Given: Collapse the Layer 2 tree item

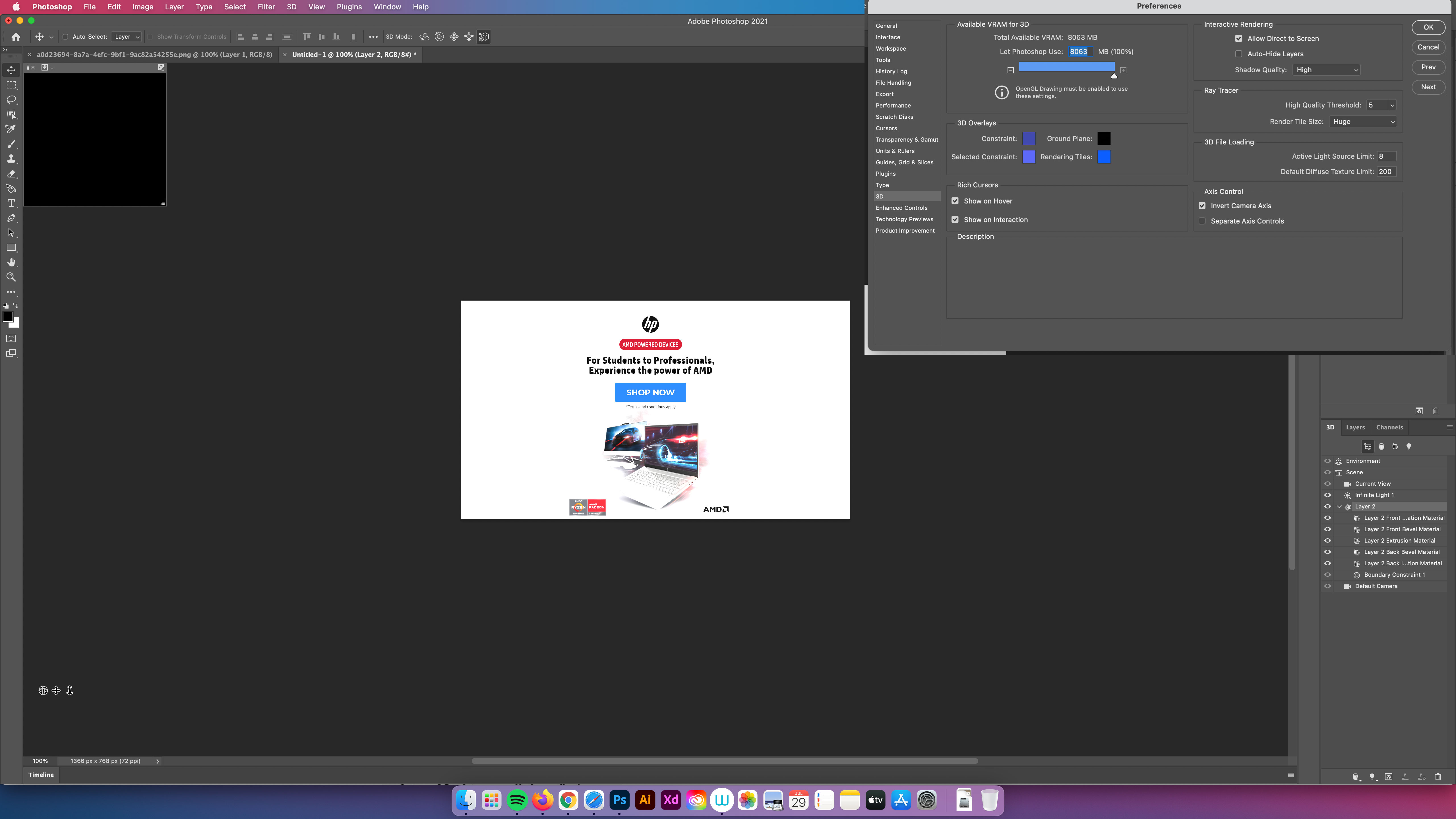Looking at the screenshot, I should [1339, 506].
